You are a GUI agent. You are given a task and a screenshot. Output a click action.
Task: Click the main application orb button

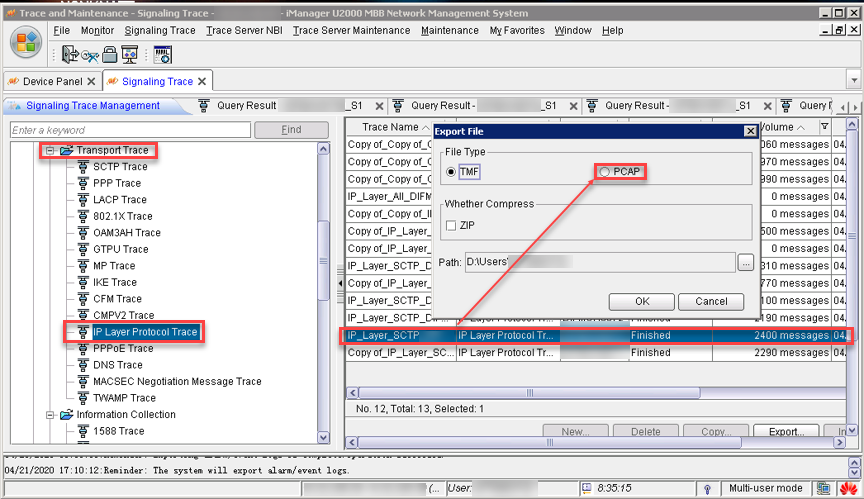tap(26, 45)
